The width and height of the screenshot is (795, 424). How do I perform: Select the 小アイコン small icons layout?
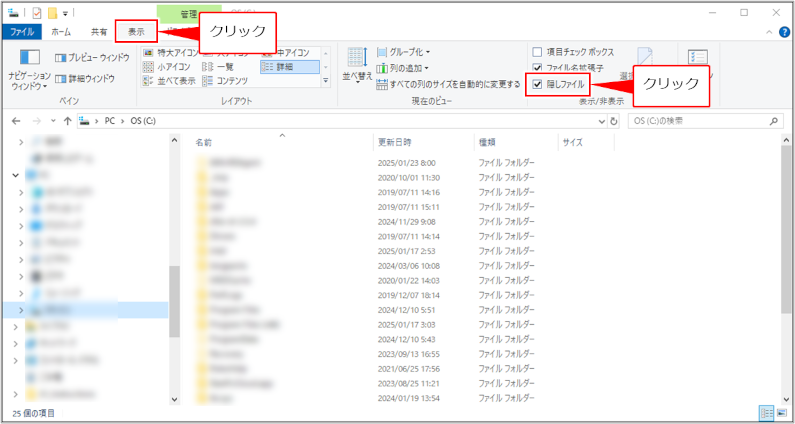[174, 67]
